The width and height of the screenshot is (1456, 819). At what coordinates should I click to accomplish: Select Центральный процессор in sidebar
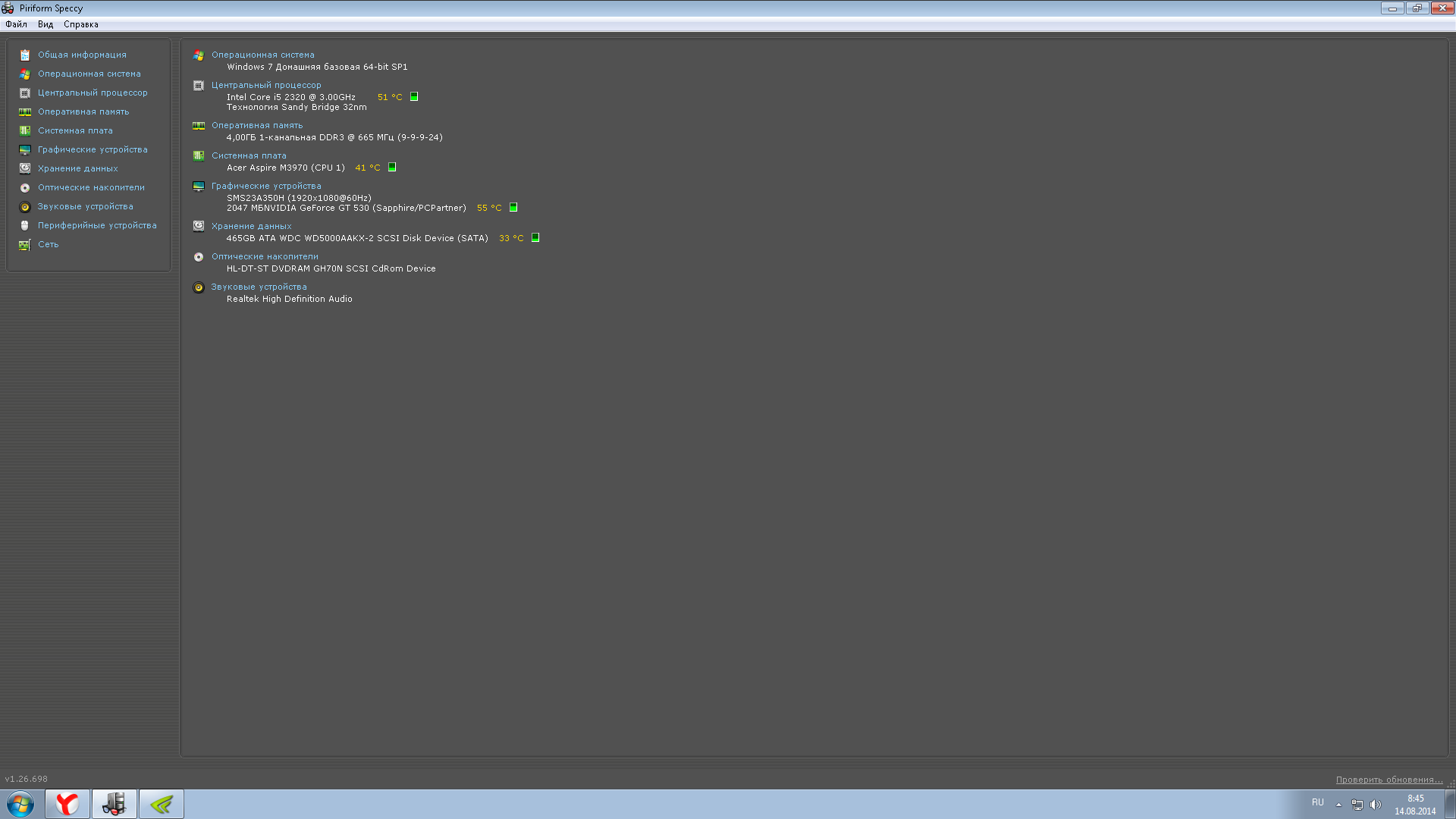point(93,93)
